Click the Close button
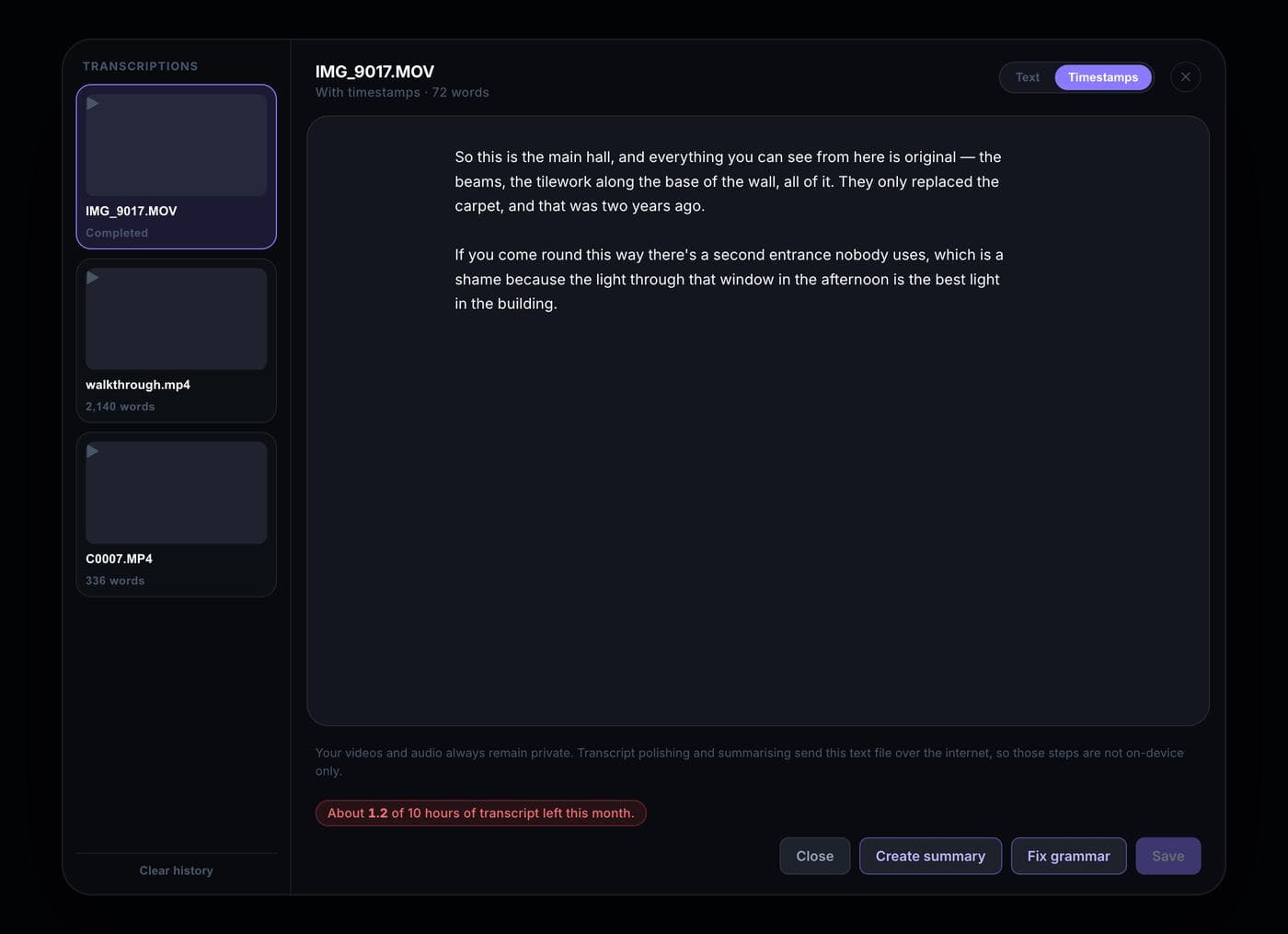 point(815,856)
